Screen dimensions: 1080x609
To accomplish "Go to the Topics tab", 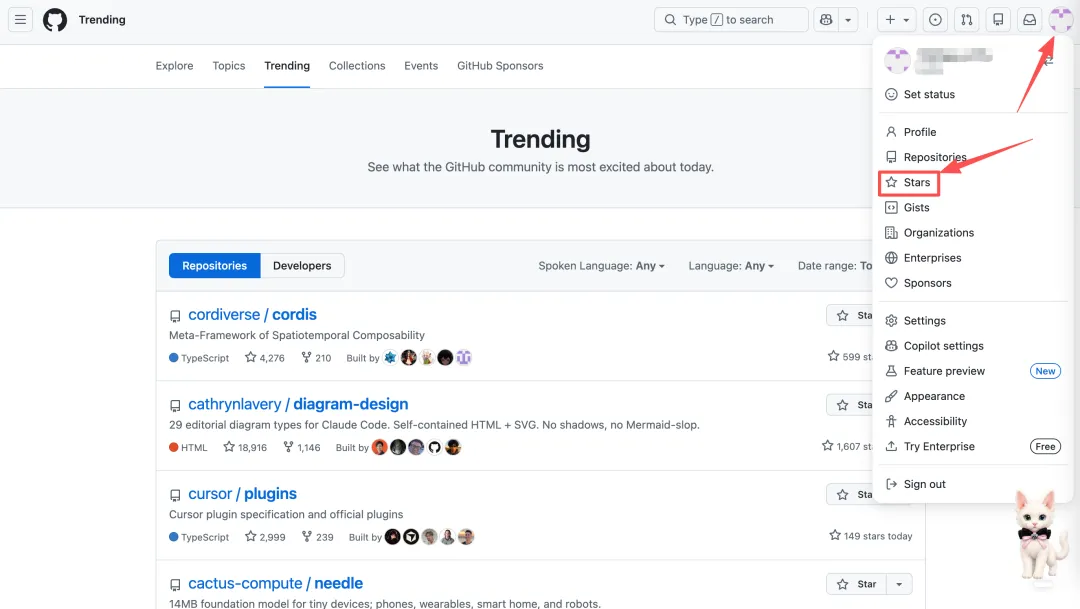I will (229, 65).
